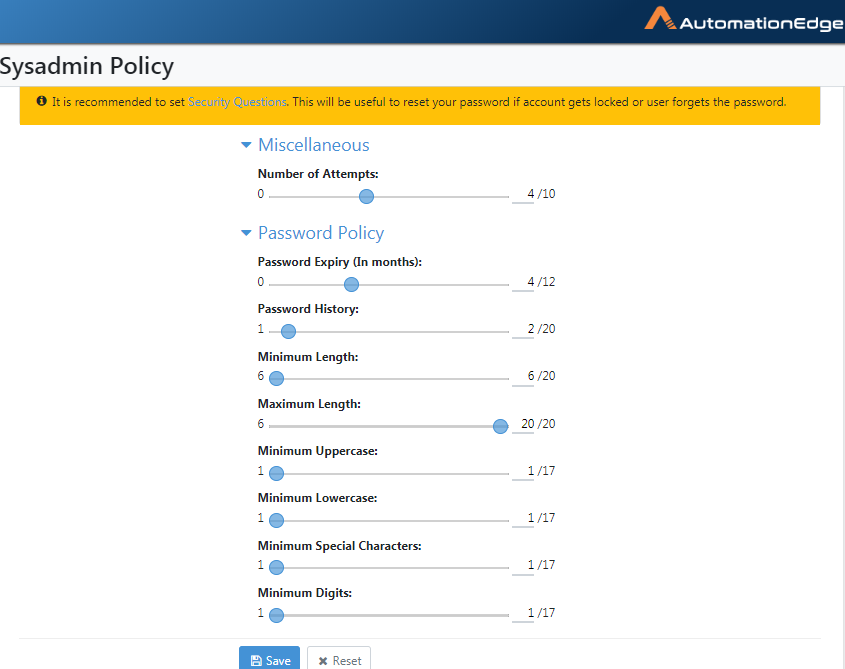Click the Password Expiry value field
This screenshot has width=845, height=669.
tap(523, 282)
